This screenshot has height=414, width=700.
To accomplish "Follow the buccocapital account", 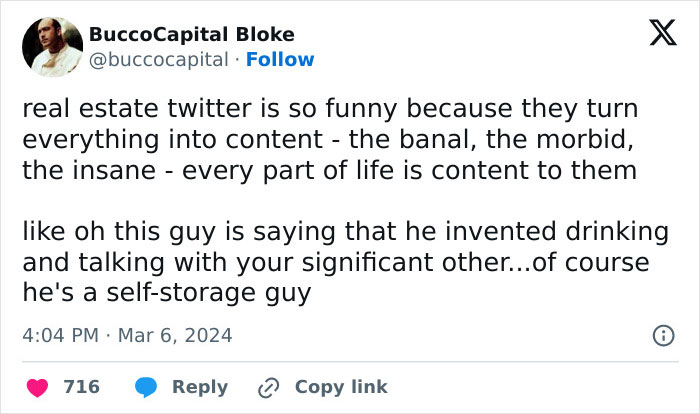I will click(280, 59).
